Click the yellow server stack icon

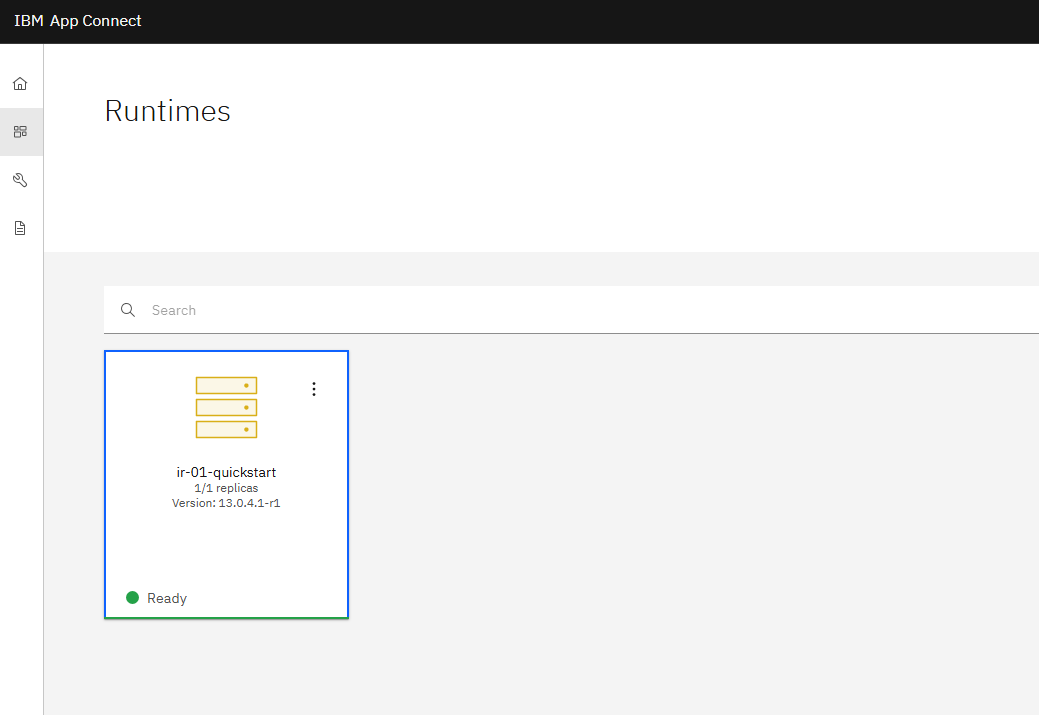point(226,408)
